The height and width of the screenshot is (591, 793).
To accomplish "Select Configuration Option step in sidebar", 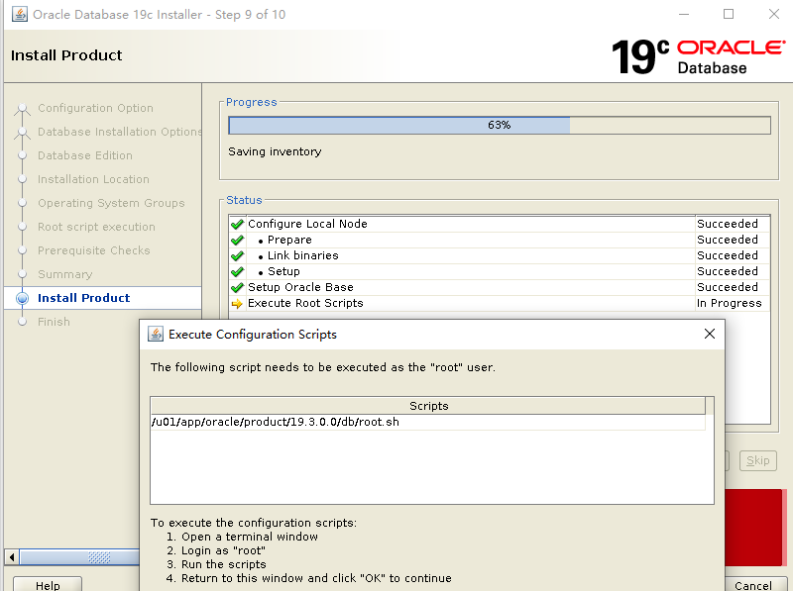I will pos(96,108).
